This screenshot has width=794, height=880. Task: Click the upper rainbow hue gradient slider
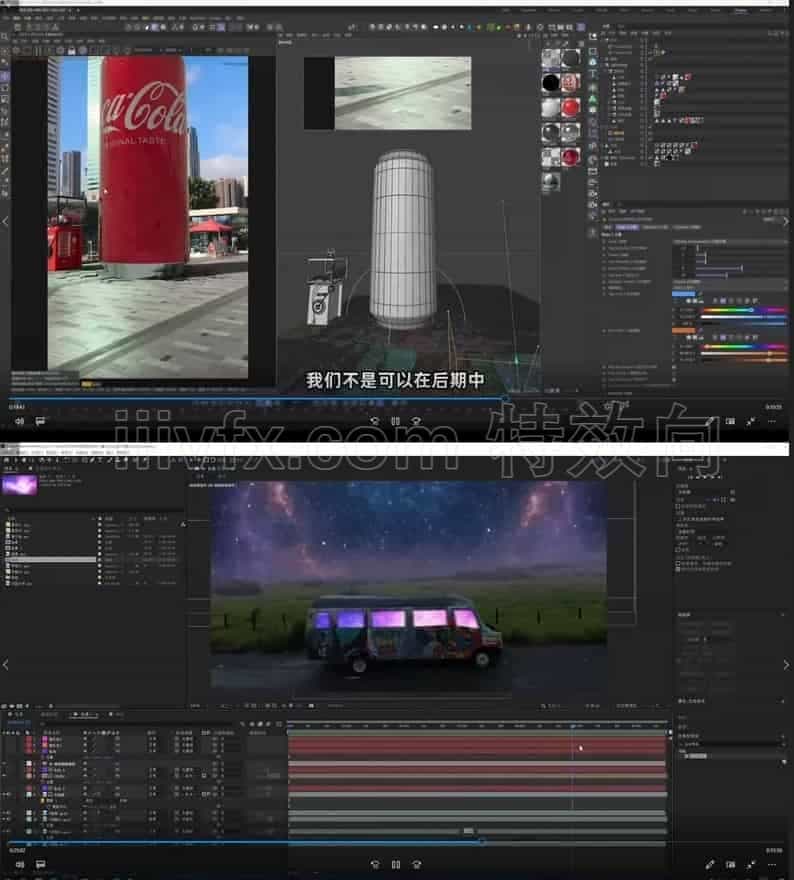coord(743,310)
